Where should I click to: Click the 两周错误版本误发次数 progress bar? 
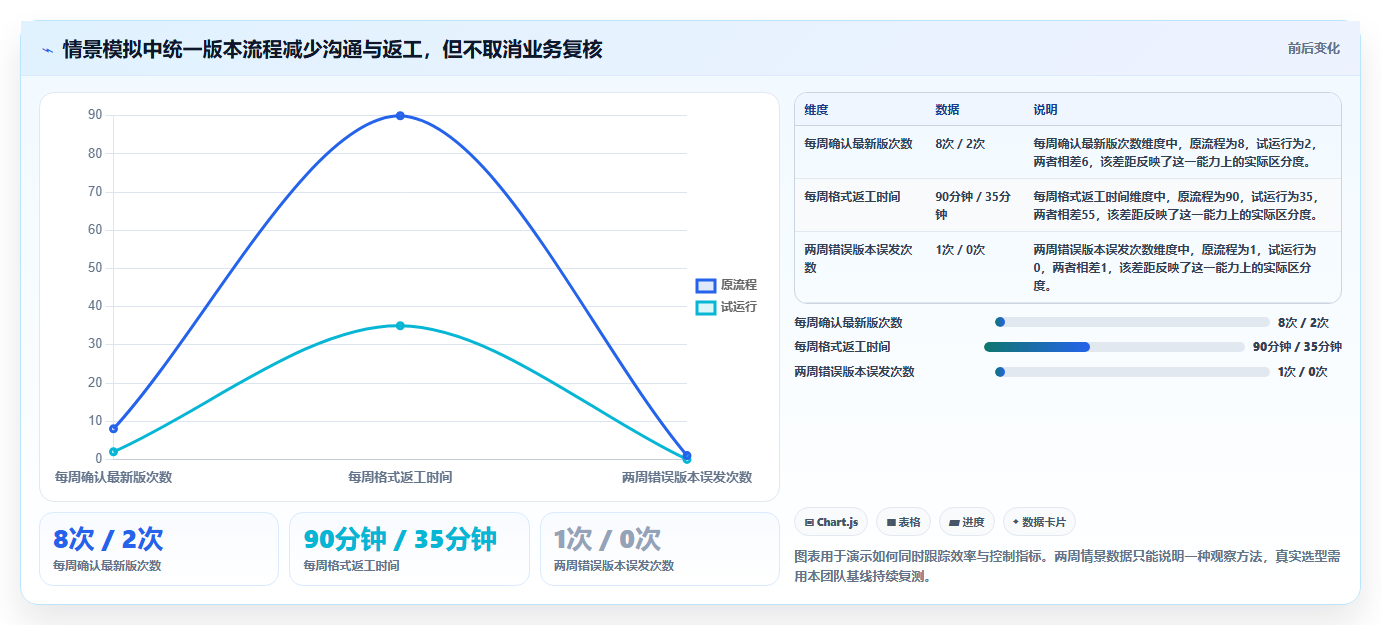(x=1132, y=372)
